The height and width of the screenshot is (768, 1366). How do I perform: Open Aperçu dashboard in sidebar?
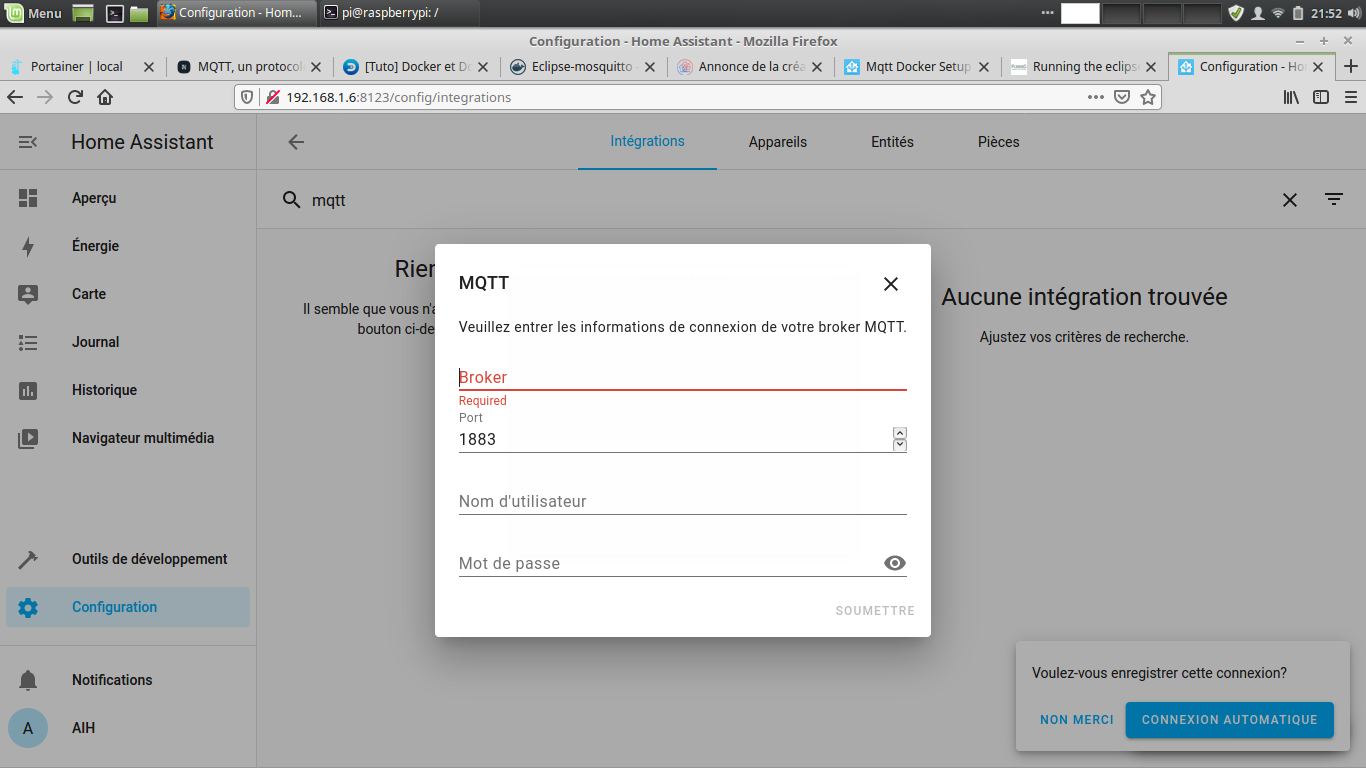click(x=94, y=198)
